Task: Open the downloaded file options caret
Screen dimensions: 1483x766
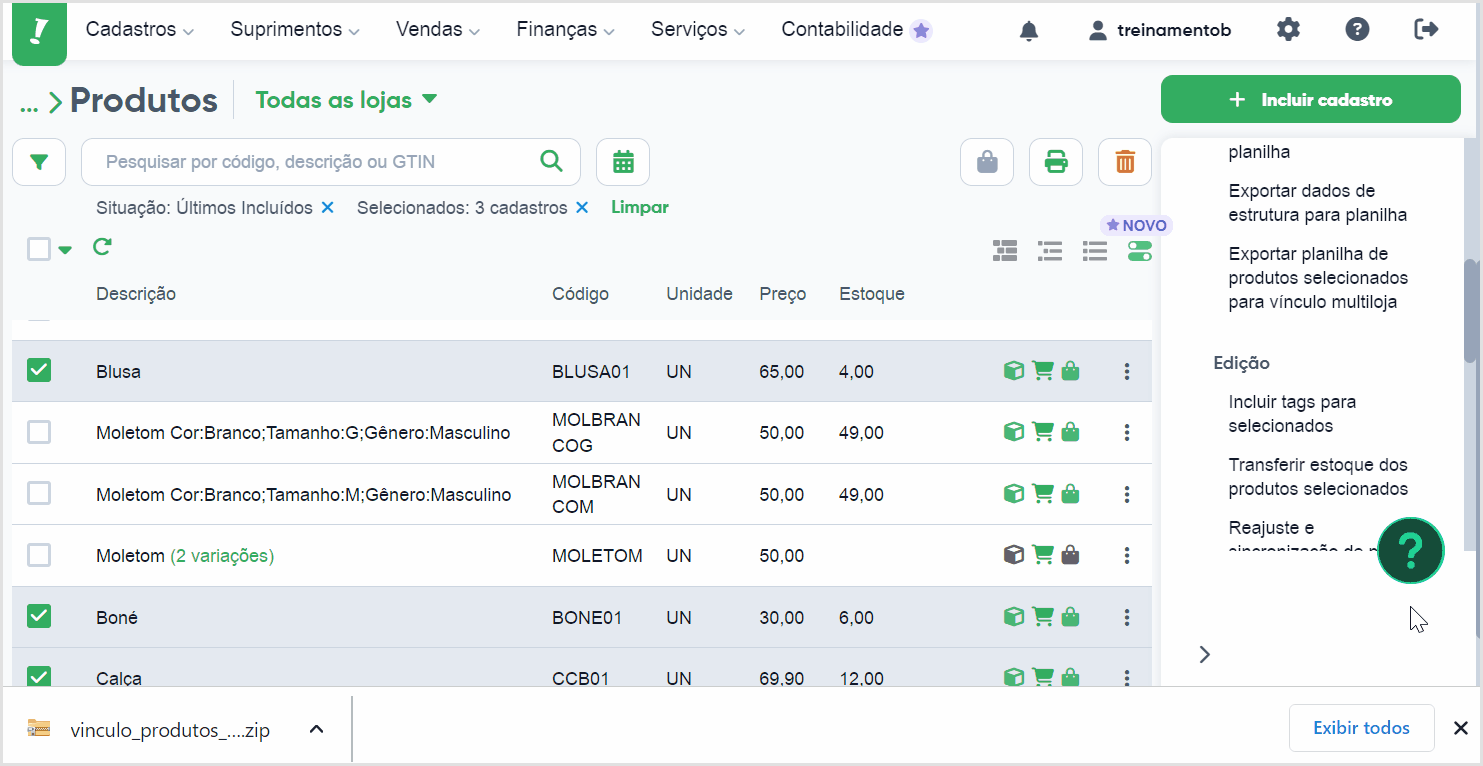Action: click(x=316, y=729)
